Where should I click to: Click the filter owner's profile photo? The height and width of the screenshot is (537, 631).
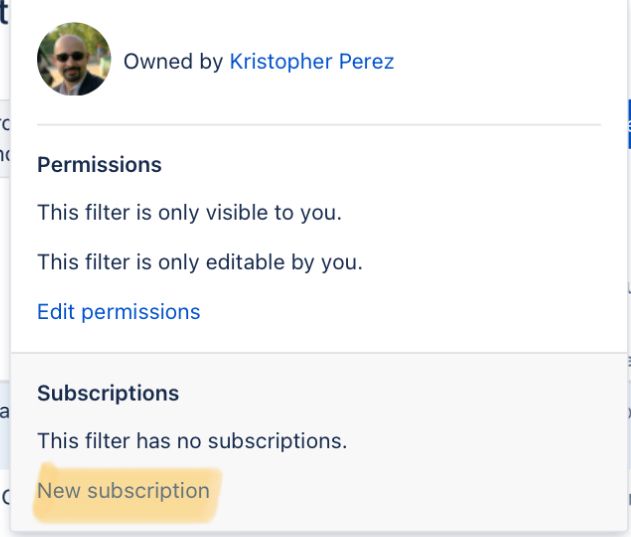(x=74, y=59)
